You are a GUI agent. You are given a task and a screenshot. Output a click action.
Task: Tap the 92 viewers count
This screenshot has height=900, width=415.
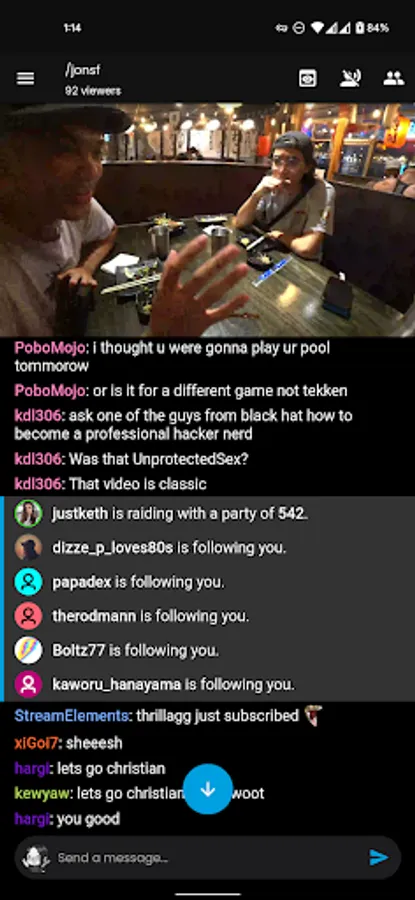(x=93, y=91)
